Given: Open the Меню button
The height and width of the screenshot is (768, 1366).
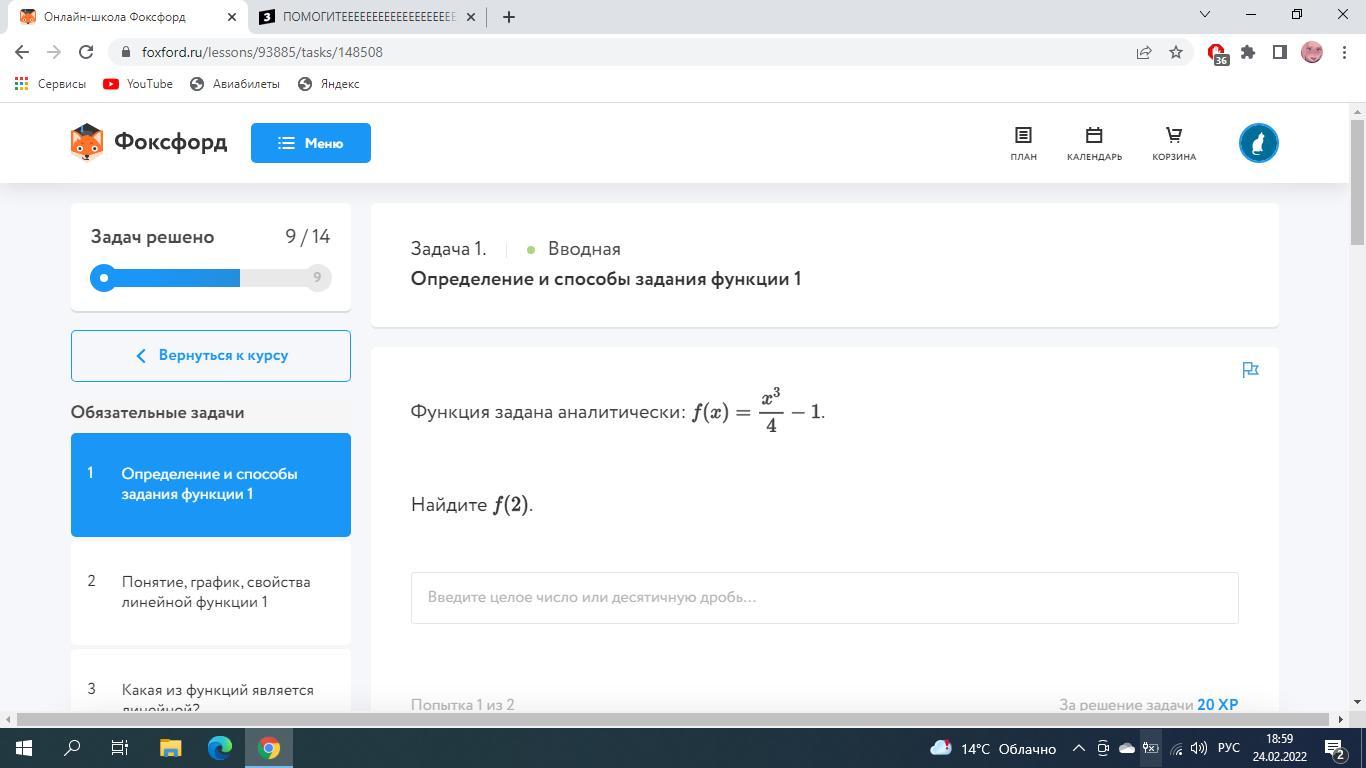Looking at the screenshot, I should pyautogui.click(x=311, y=143).
